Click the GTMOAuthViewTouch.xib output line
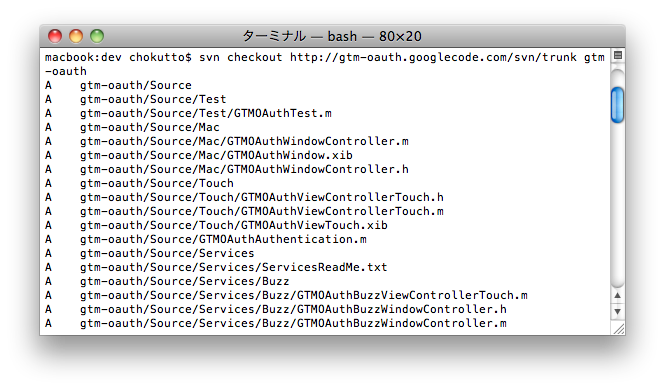The image size is (665, 390). pyautogui.click(x=216, y=225)
